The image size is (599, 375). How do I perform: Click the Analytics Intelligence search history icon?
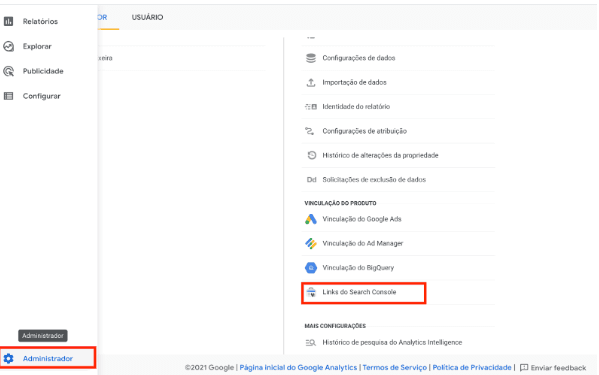311,343
